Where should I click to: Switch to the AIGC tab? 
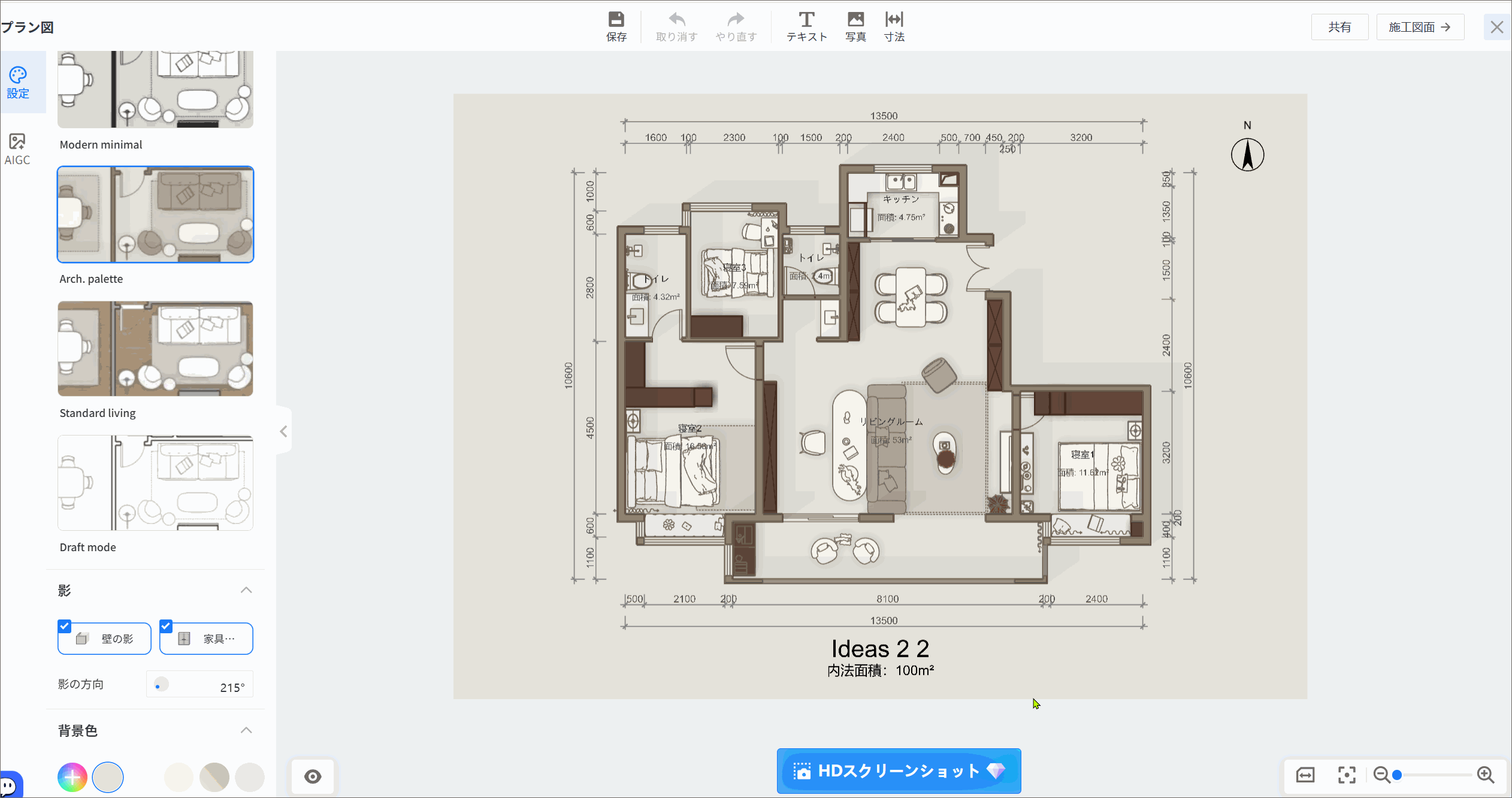click(17, 149)
